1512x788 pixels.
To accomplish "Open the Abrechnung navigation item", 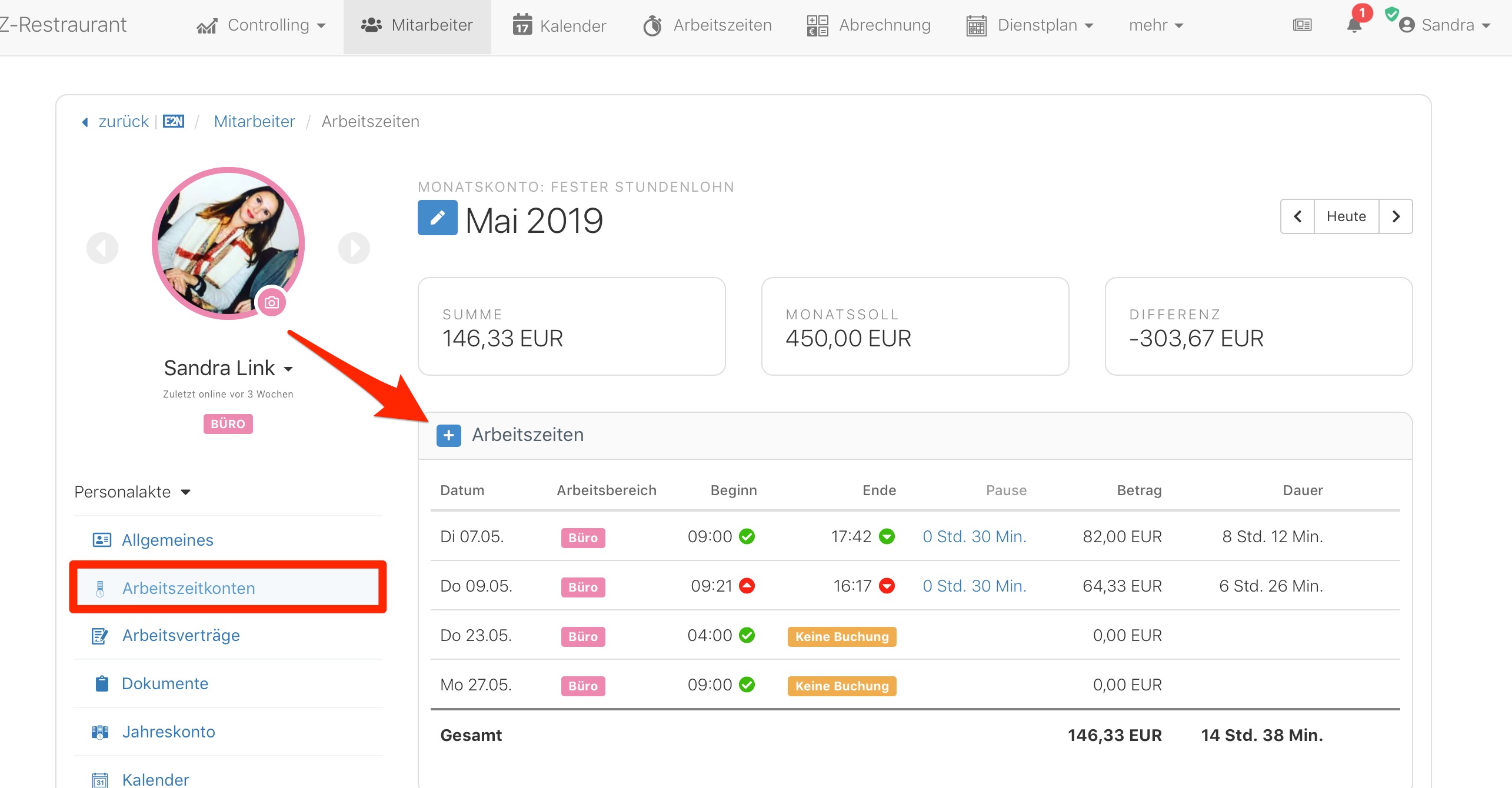I will (x=868, y=25).
